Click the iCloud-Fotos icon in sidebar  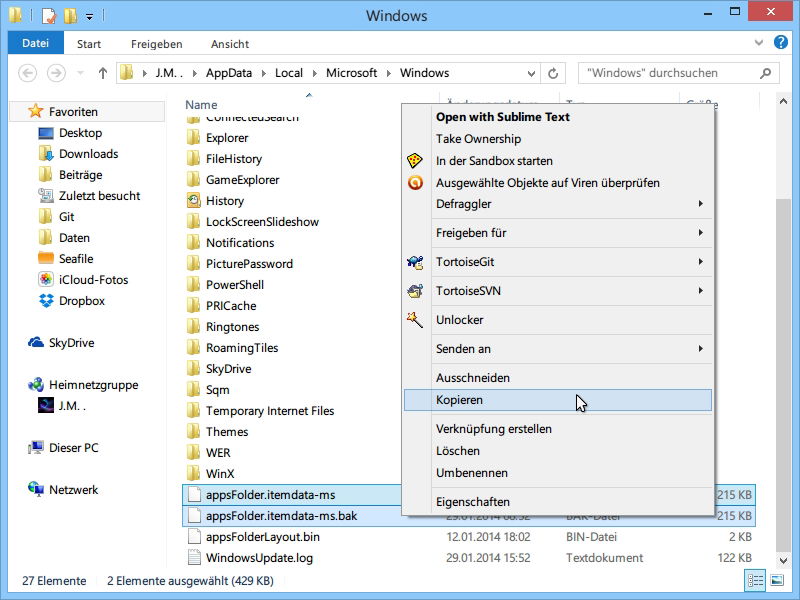click(x=46, y=280)
